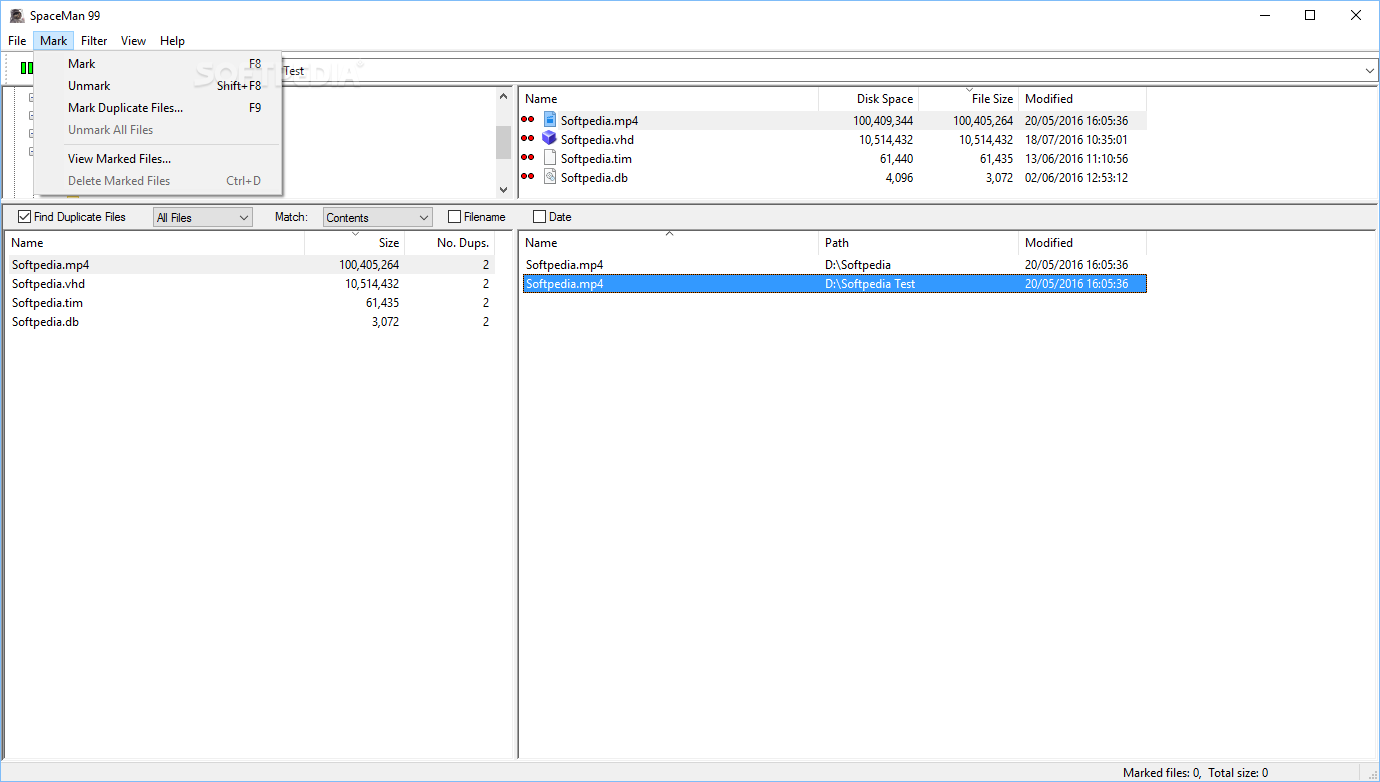This screenshot has width=1380, height=782.
Task: Click the 18/07/2016 10:35:01 modified date
Action: tap(1076, 140)
